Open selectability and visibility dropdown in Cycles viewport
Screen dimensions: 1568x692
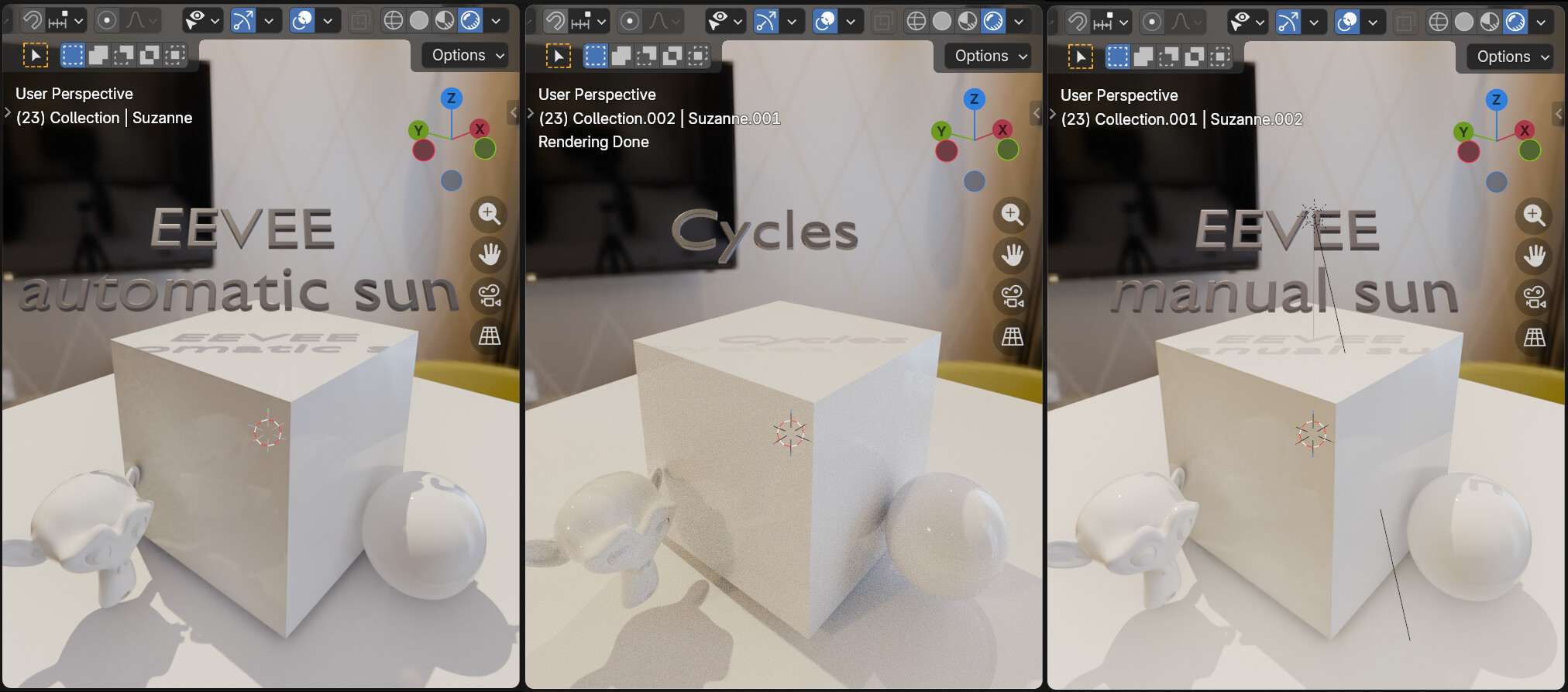727,21
